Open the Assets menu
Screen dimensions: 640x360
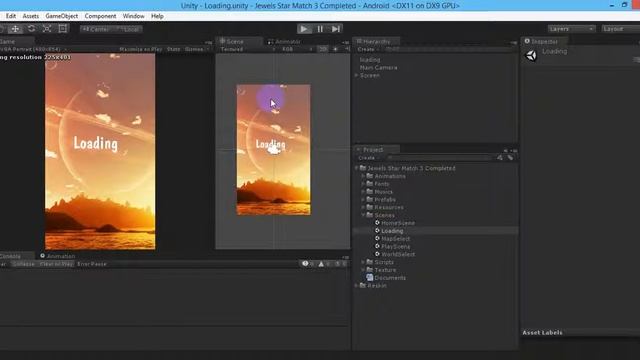[31, 16]
